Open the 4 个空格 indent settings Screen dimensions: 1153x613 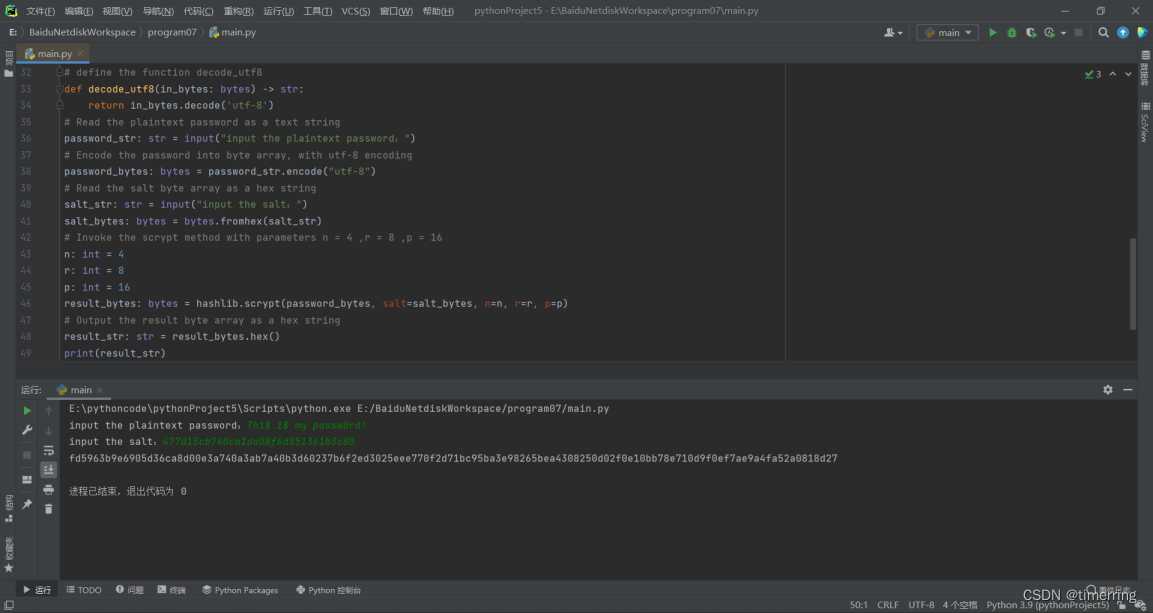coord(960,605)
